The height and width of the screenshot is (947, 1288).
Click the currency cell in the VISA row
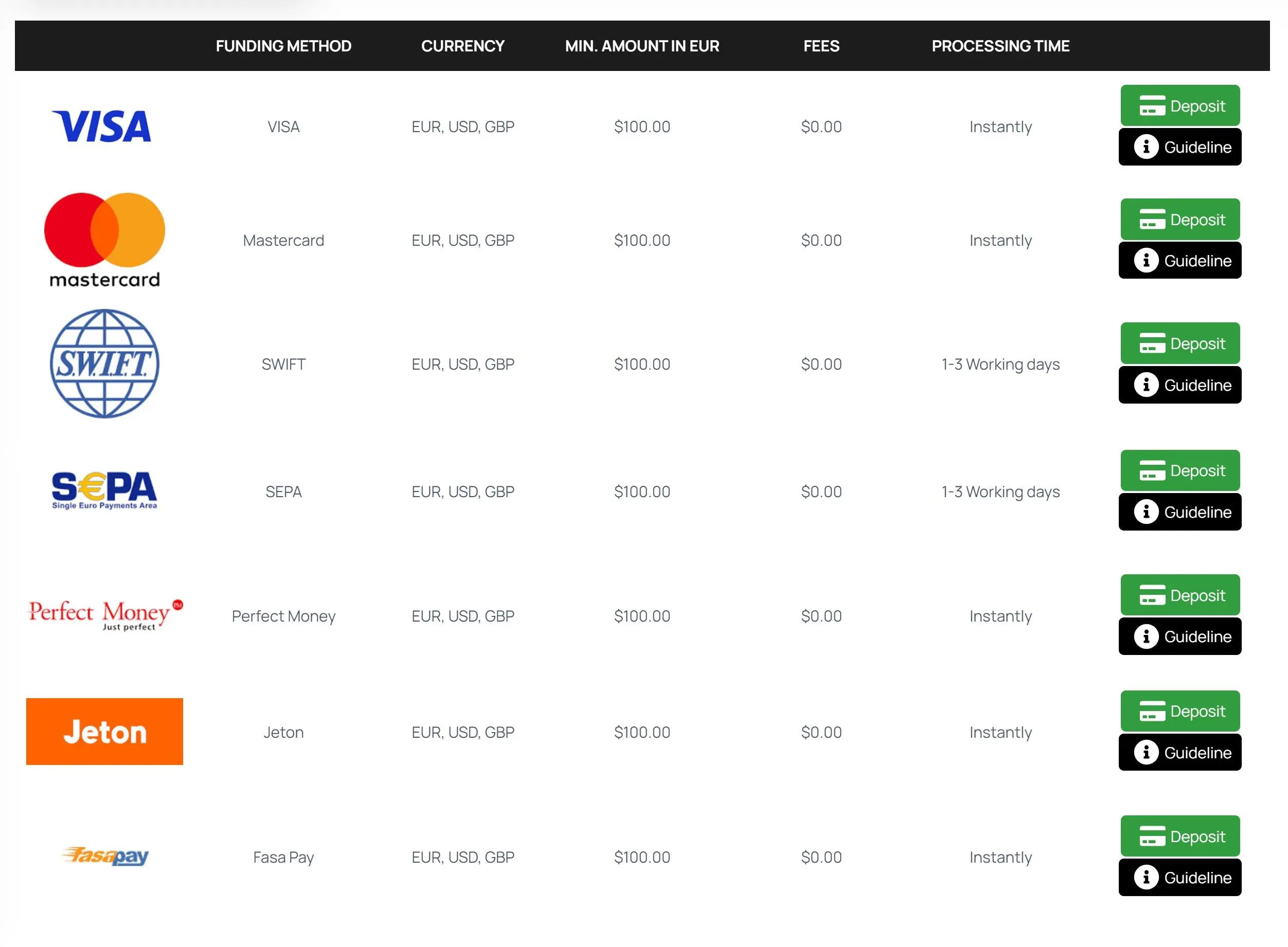[463, 126]
